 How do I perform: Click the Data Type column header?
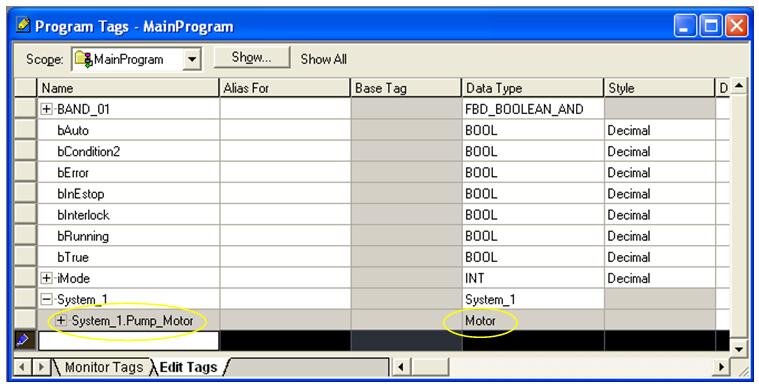tap(532, 88)
